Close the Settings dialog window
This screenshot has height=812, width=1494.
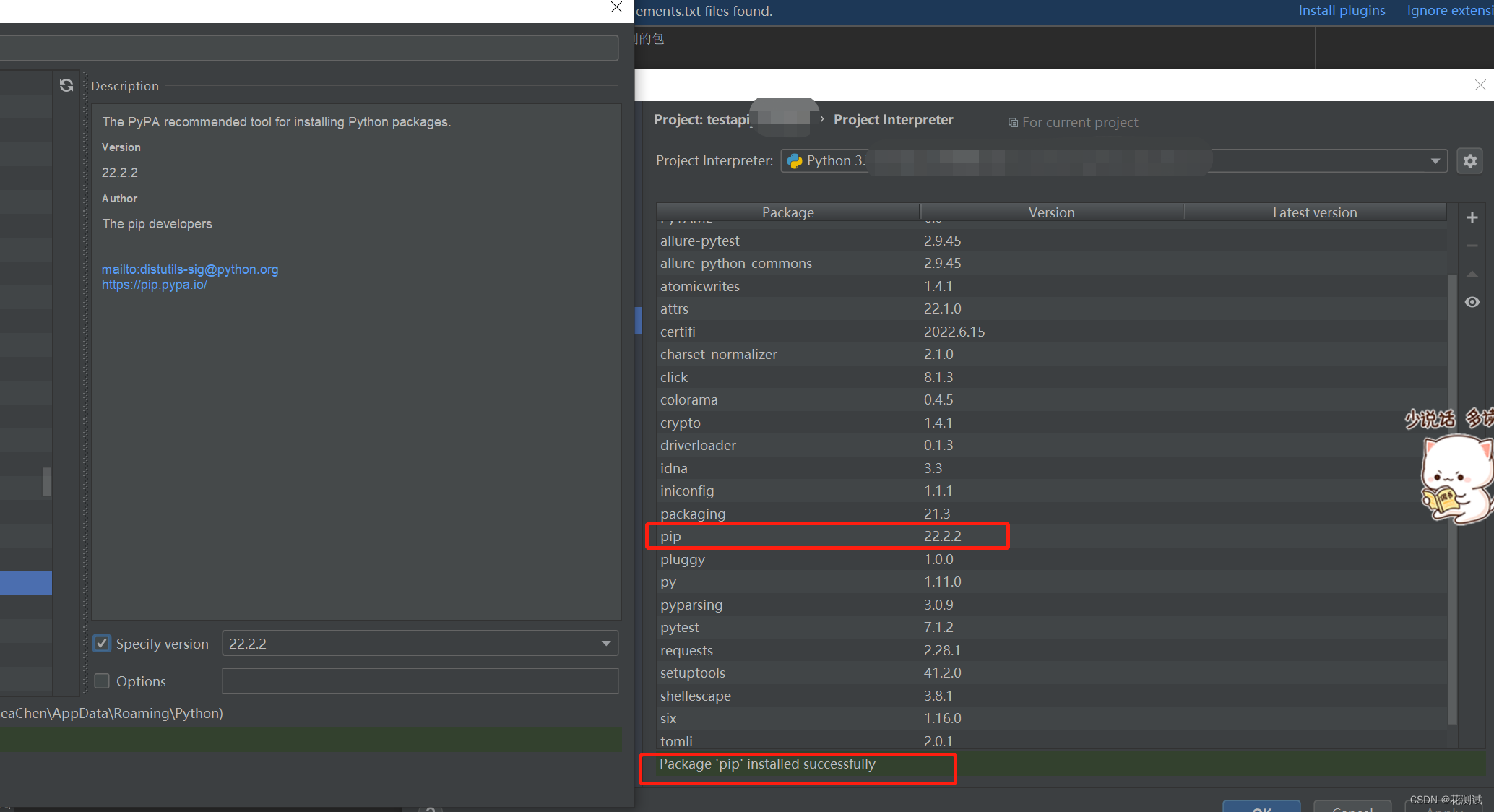[x=1480, y=85]
